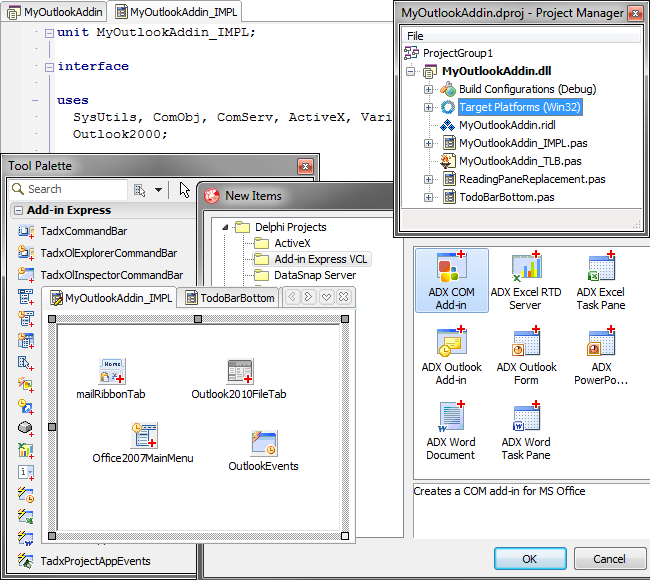
Task: Select ReadingPaneReplacement.pas file
Action: click(x=523, y=179)
